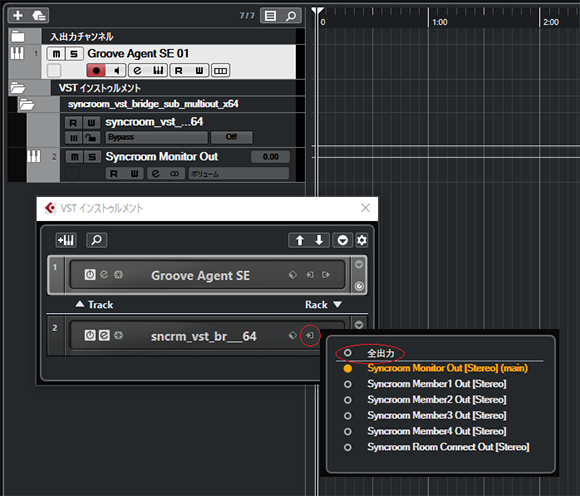The height and width of the screenshot is (496, 580).
Task: Toggle monitor speaker on Groove Agent SE 01
Action: [117, 70]
